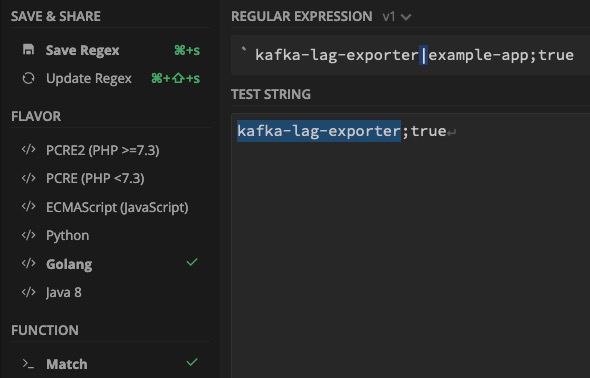Select the Python flavor
Image resolution: width=590 pixels, height=378 pixels.
point(109,235)
